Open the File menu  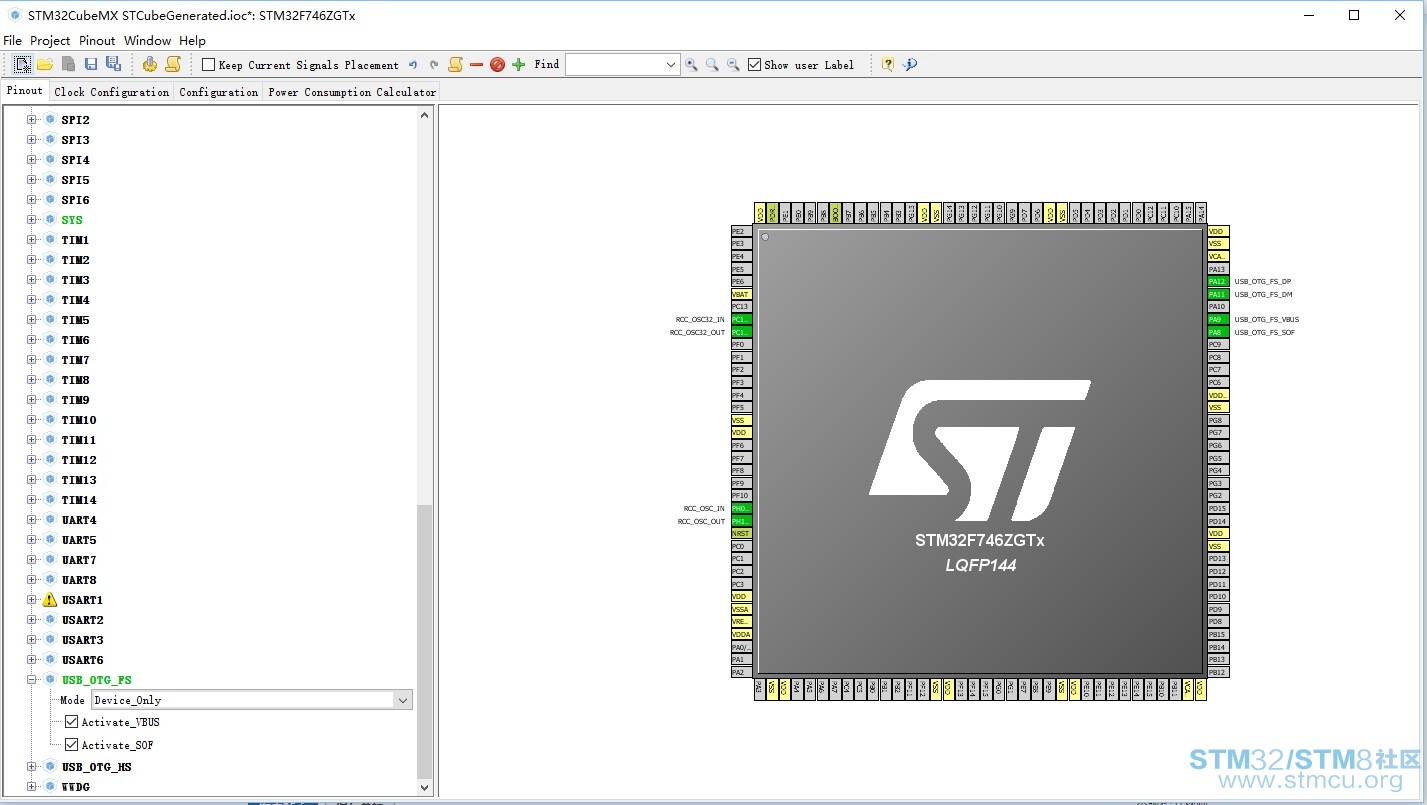(12, 41)
